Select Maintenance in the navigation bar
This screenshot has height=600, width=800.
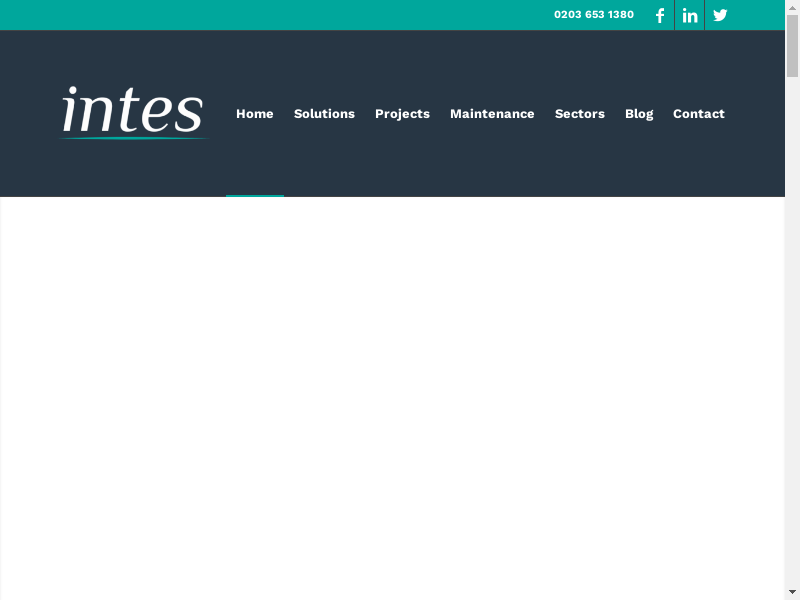tap(492, 114)
